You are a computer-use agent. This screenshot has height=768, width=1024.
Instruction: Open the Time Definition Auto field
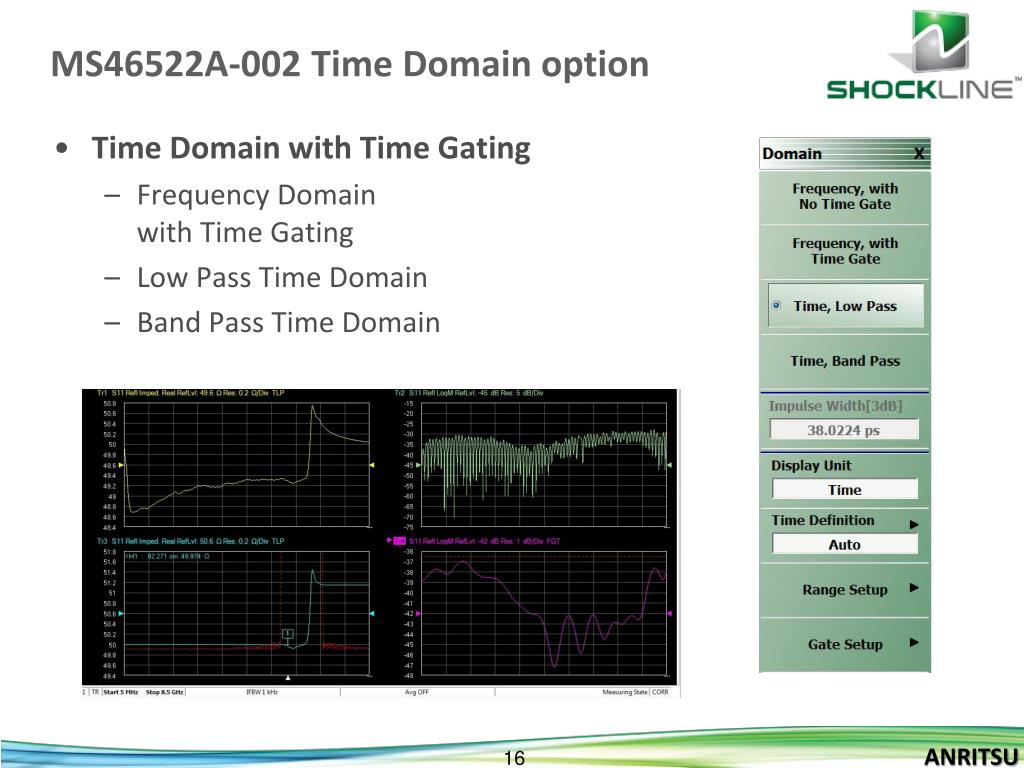pyautogui.click(x=844, y=544)
